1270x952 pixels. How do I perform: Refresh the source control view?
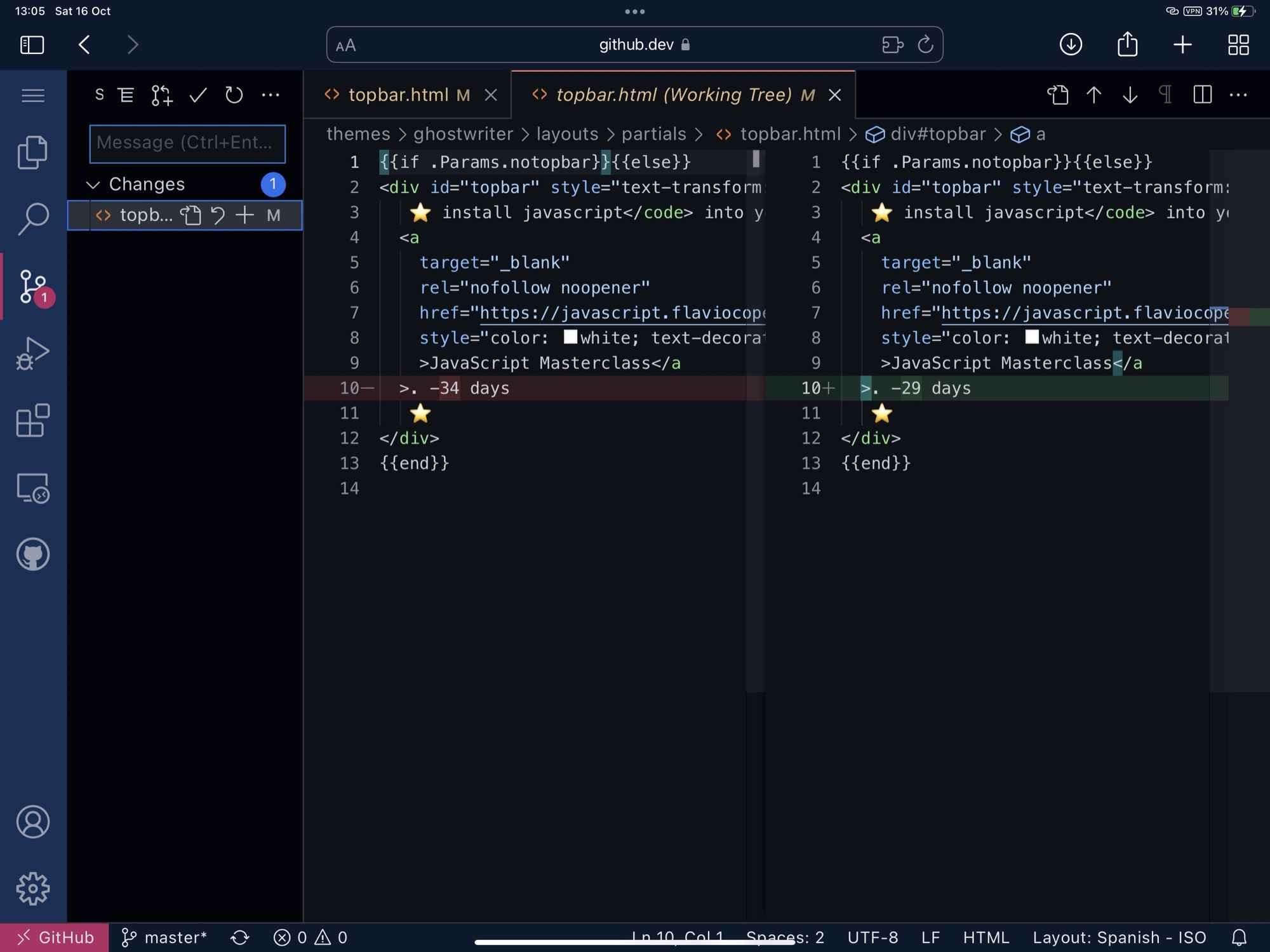click(x=234, y=95)
